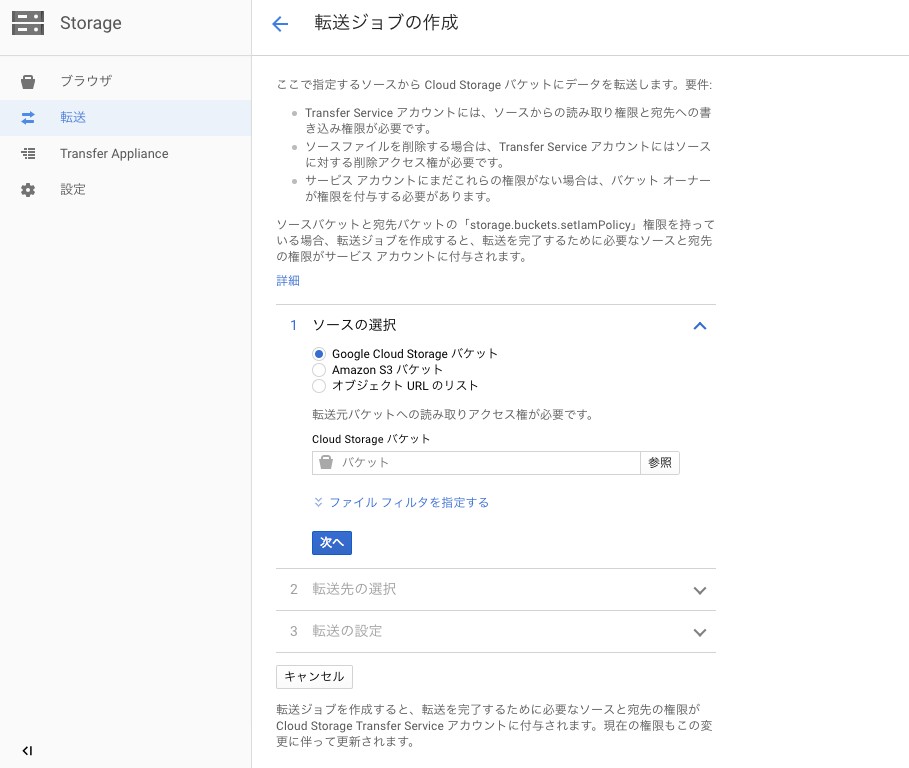
Task: Click the bucket icon inside the bucket field
Action: tap(326, 463)
